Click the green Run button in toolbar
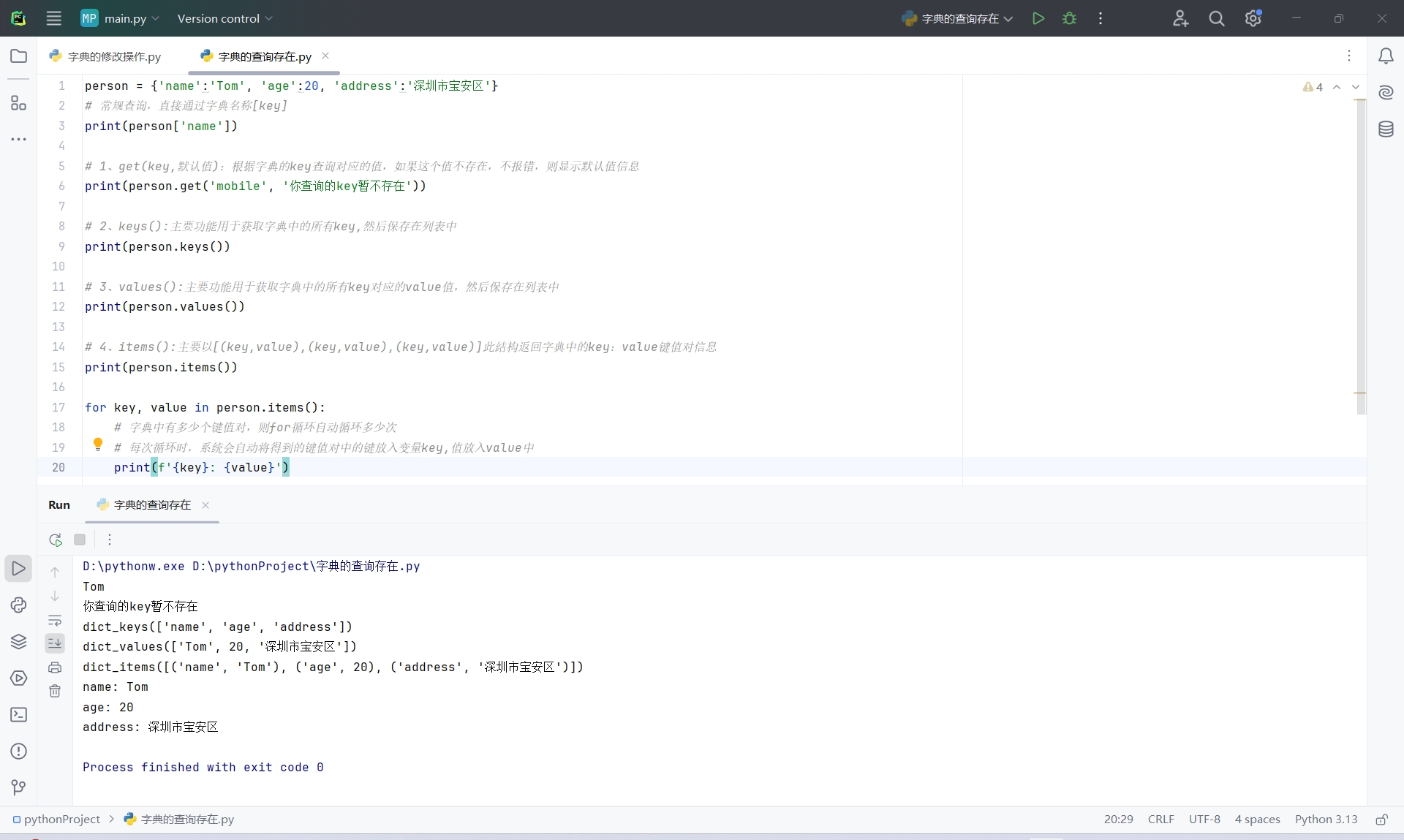 (1038, 18)
